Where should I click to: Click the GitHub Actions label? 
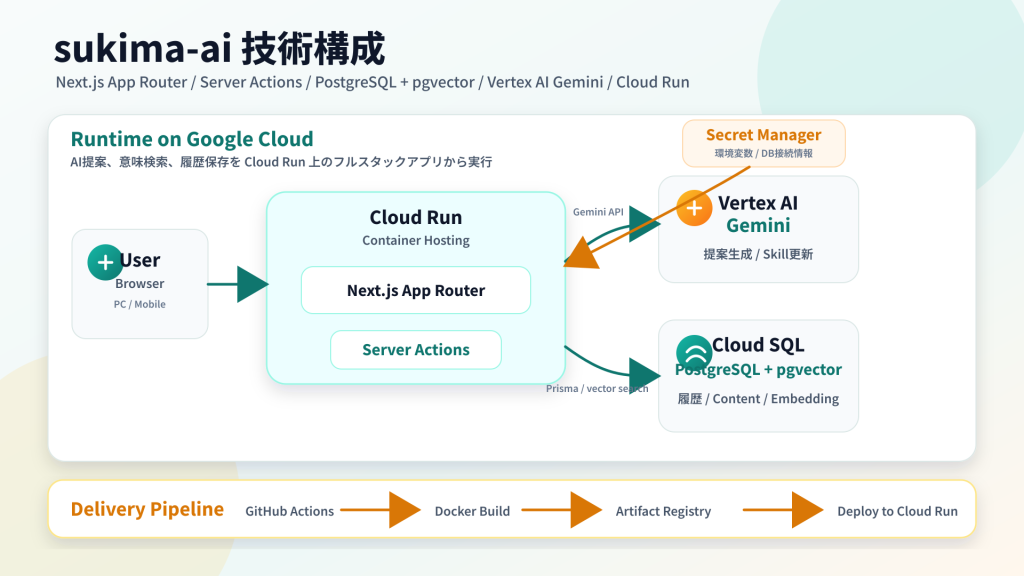tap(289, 511)
